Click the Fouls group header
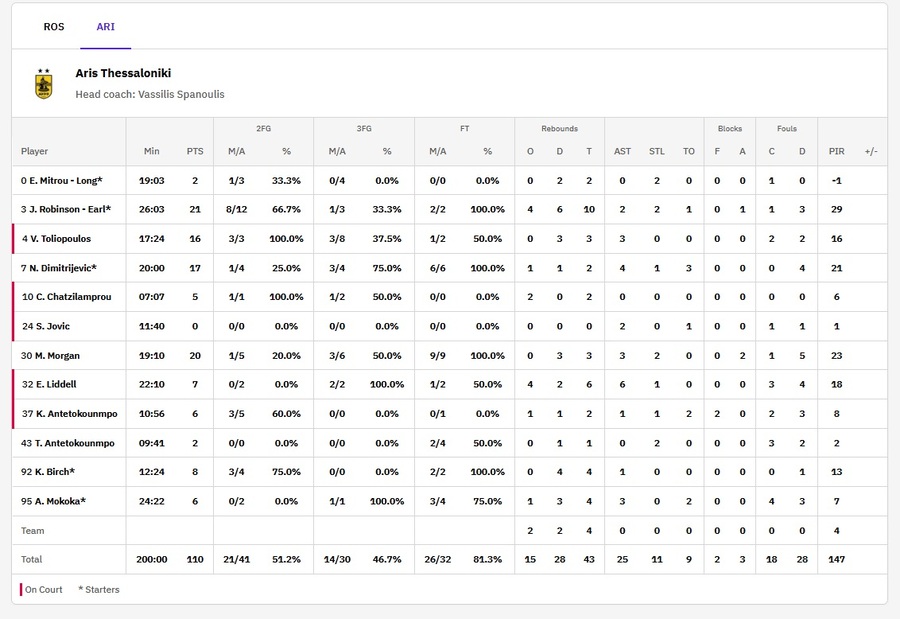The height and width of the screenshot is (619, 900). pyautogui.click(x=786, y=129)
